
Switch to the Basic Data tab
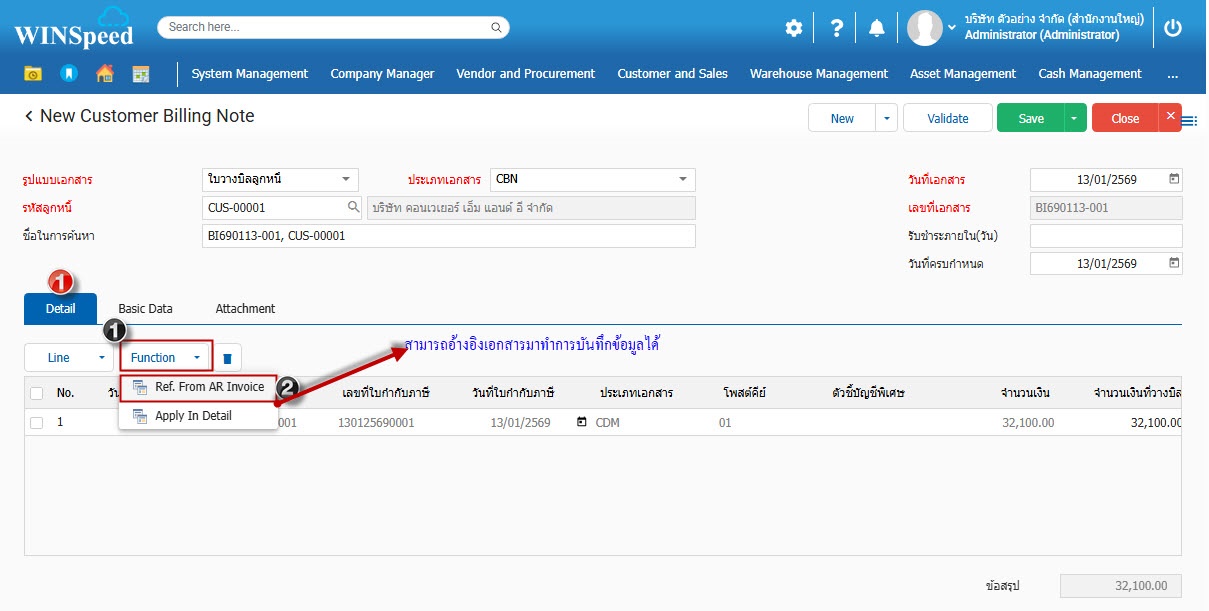click(145, 309)
